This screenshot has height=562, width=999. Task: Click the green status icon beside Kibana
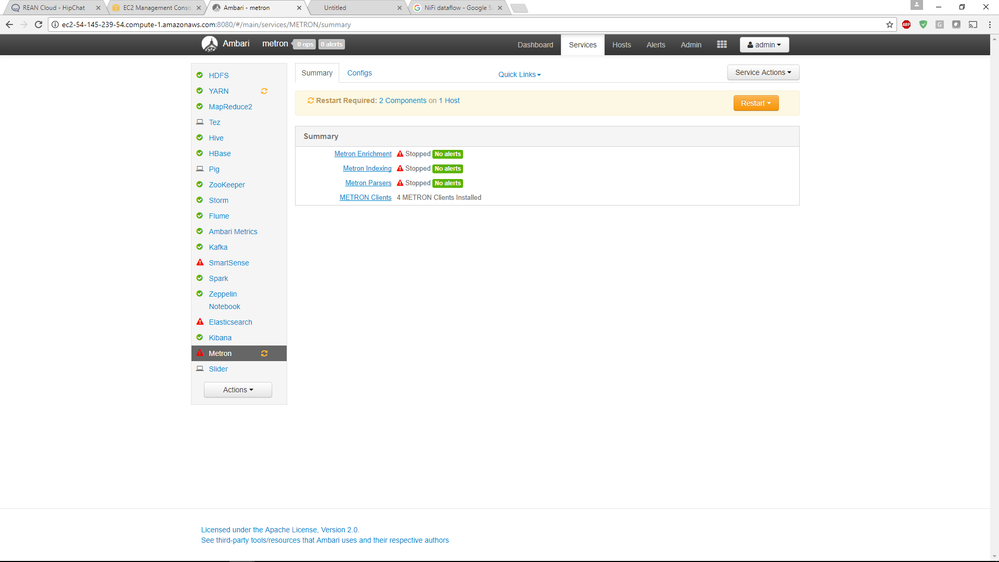(x=200, y=338)
